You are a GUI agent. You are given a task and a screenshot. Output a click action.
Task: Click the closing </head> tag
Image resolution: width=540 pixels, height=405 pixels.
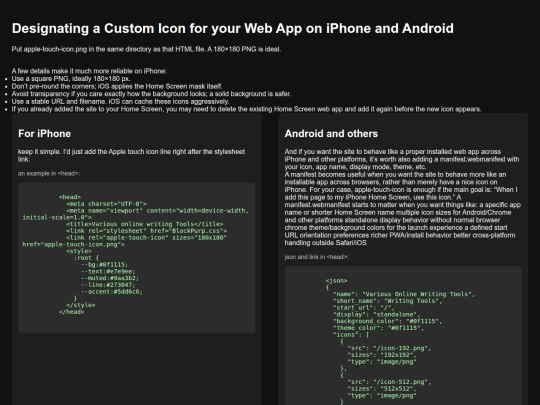click(x=72, y=312)
